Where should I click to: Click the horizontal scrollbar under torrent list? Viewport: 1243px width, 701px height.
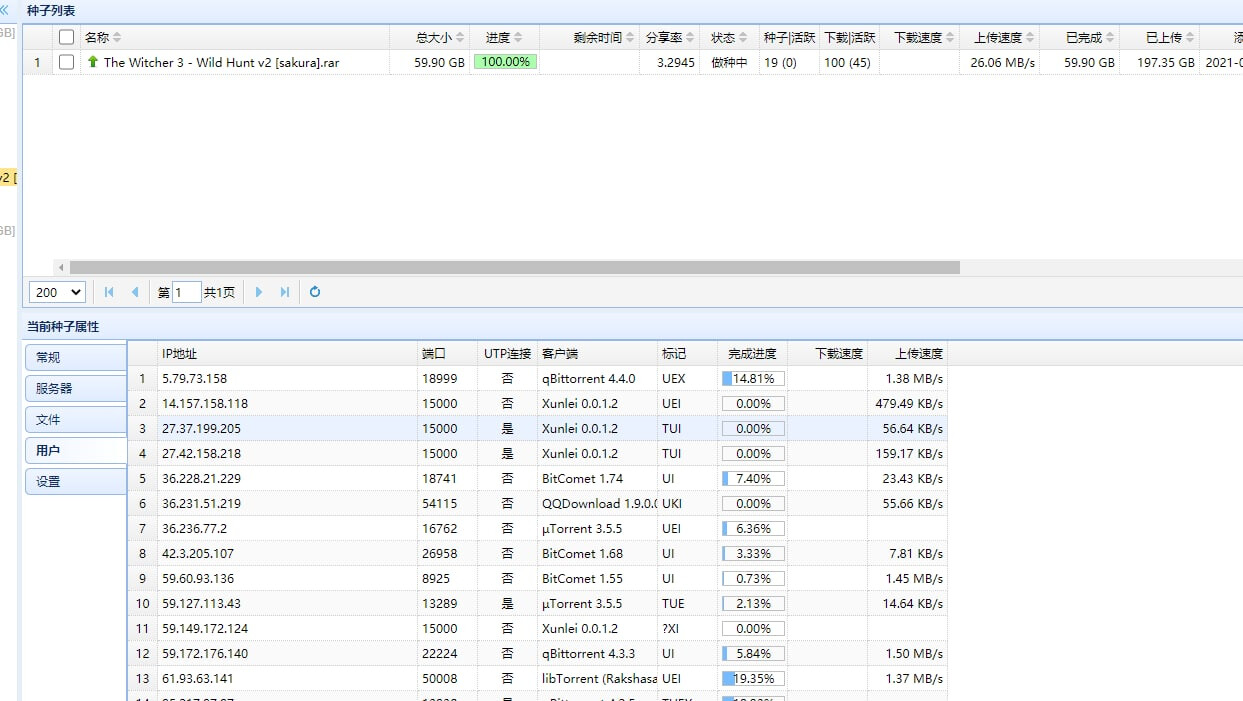point(514,268)
